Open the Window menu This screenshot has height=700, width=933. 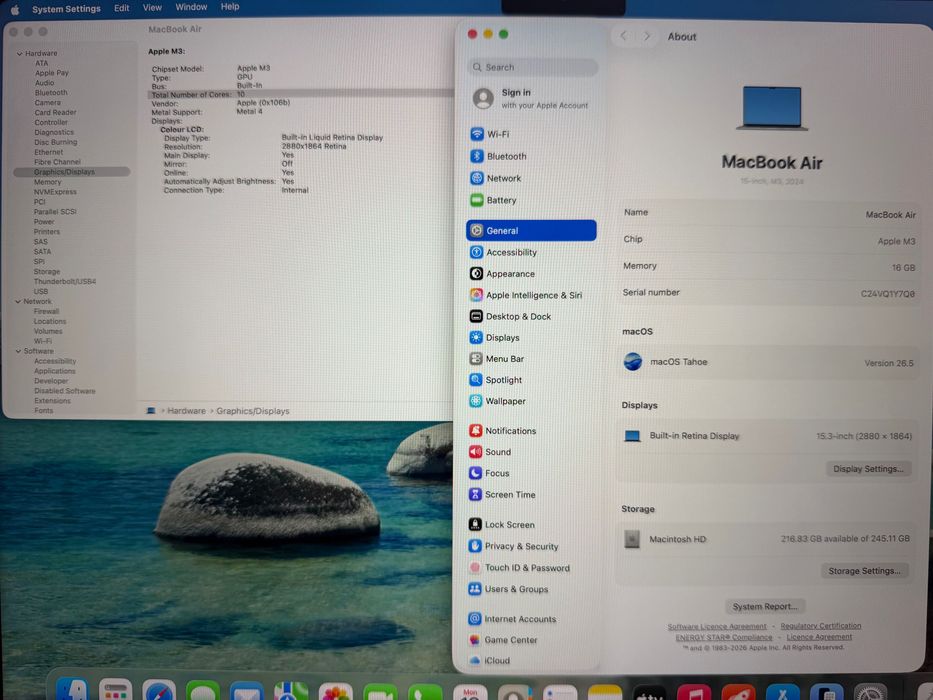[191, 7]
